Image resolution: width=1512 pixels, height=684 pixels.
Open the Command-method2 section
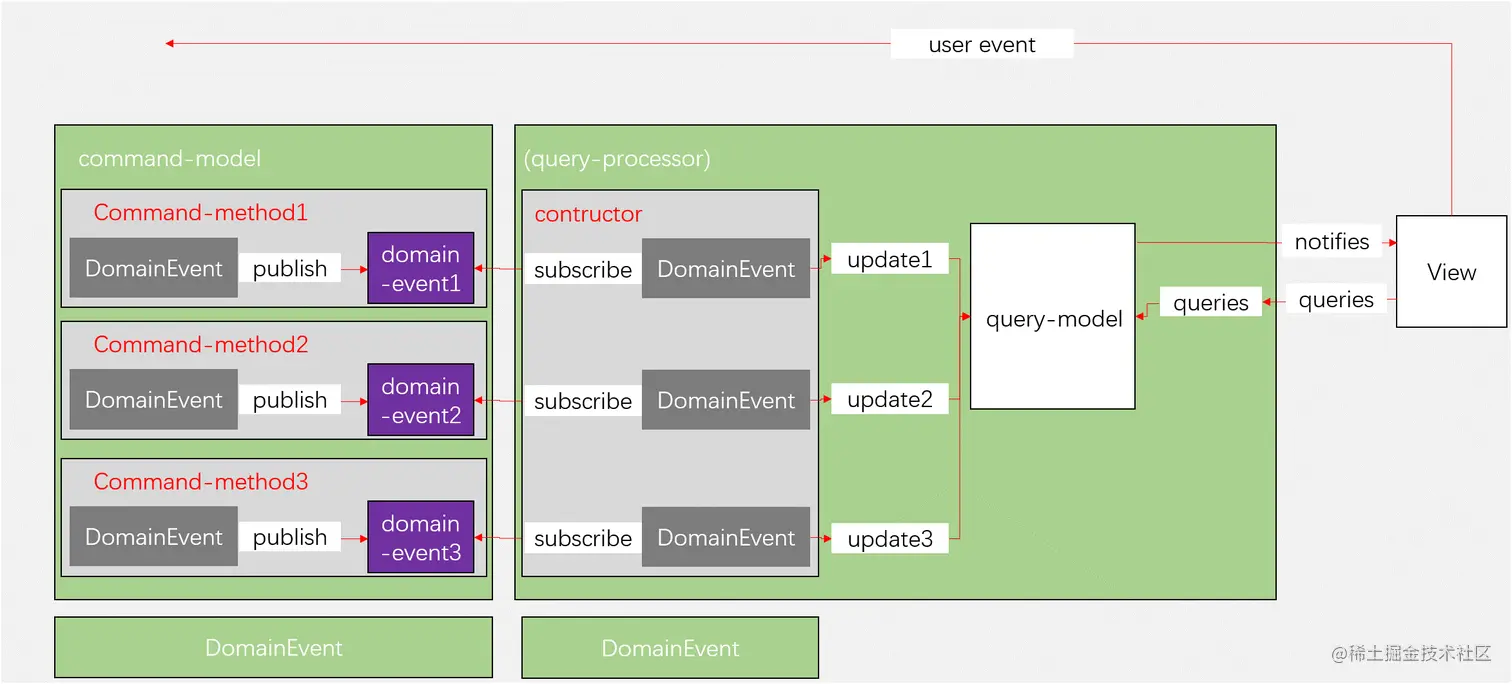click(x=200, y=344)
